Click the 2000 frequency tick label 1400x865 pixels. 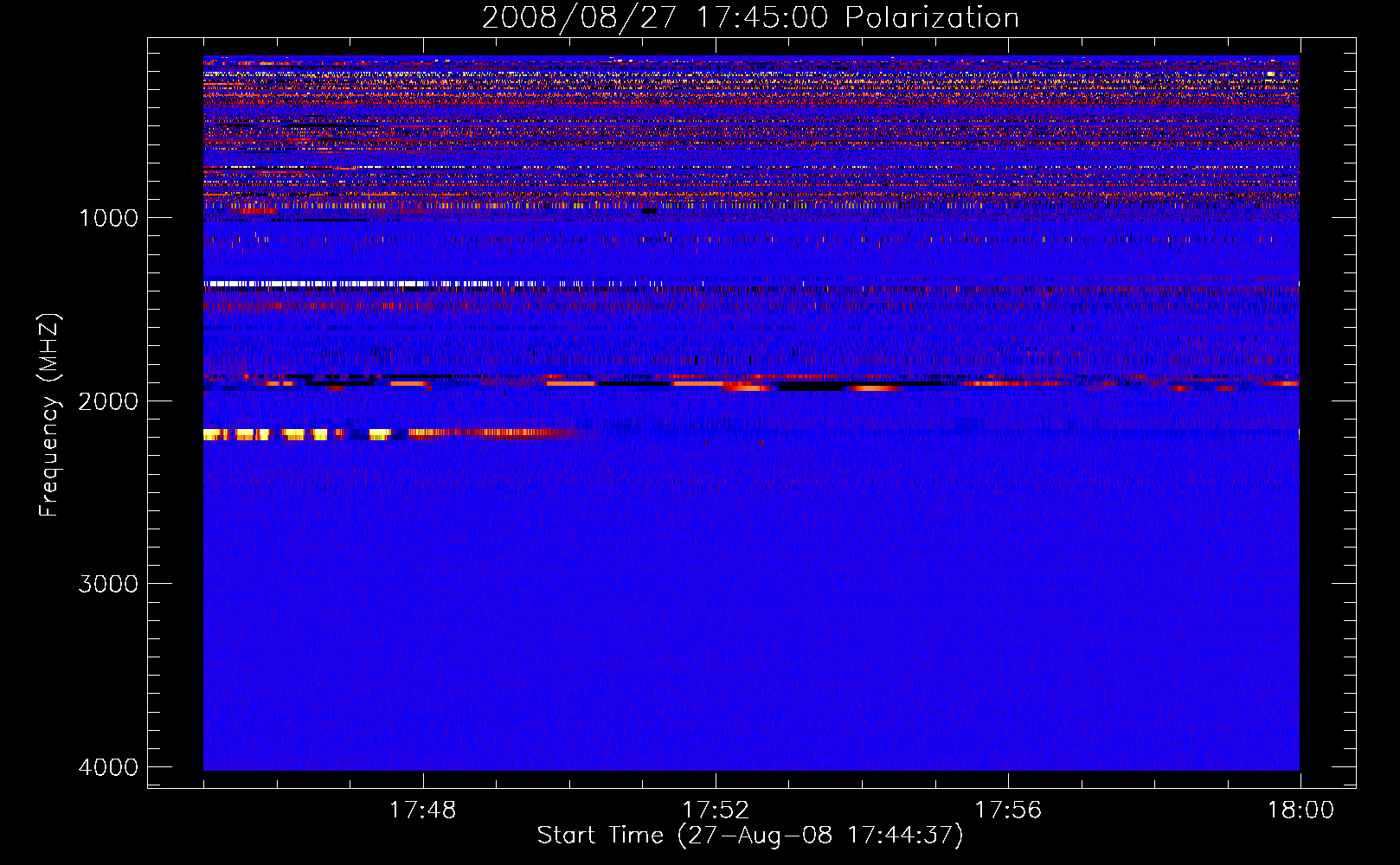coord(108,401)
